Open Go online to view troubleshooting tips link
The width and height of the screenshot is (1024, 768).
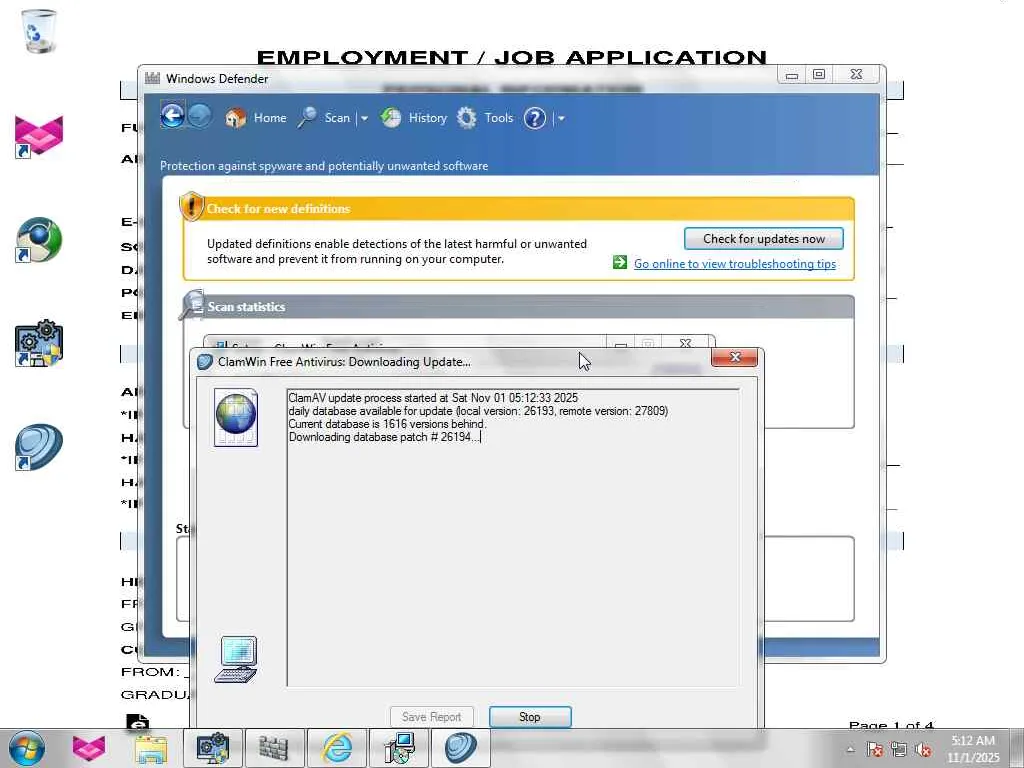click(x=735, y=264)
